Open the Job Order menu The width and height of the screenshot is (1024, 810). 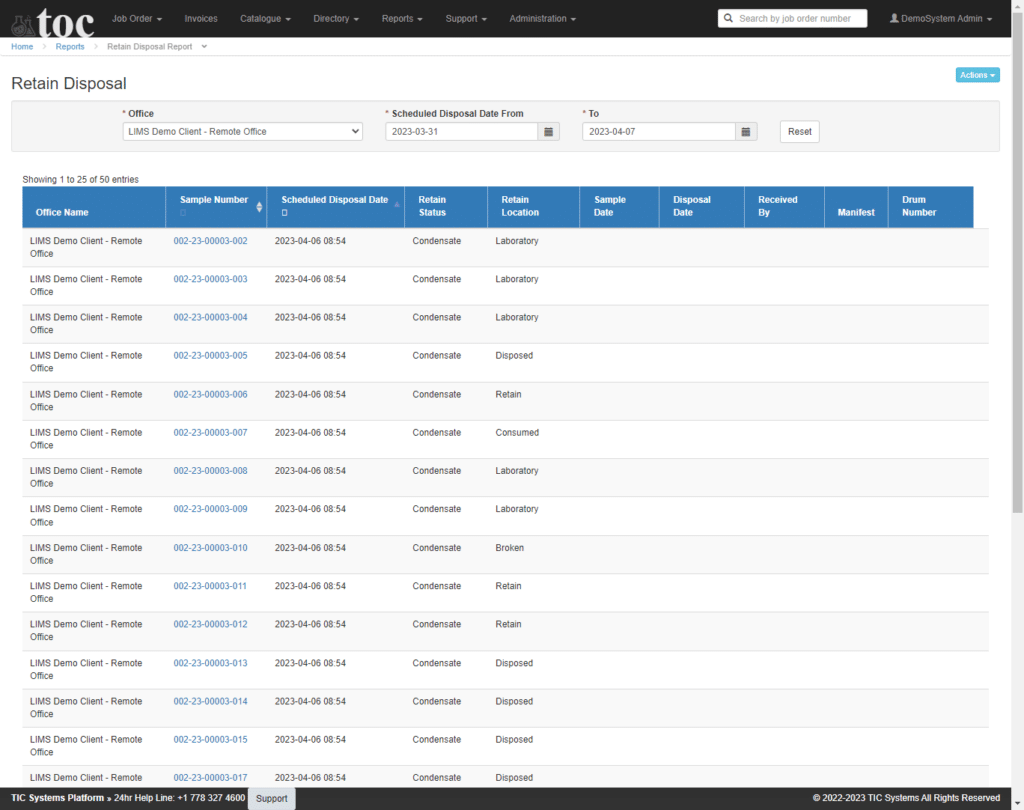coord(136,18)
